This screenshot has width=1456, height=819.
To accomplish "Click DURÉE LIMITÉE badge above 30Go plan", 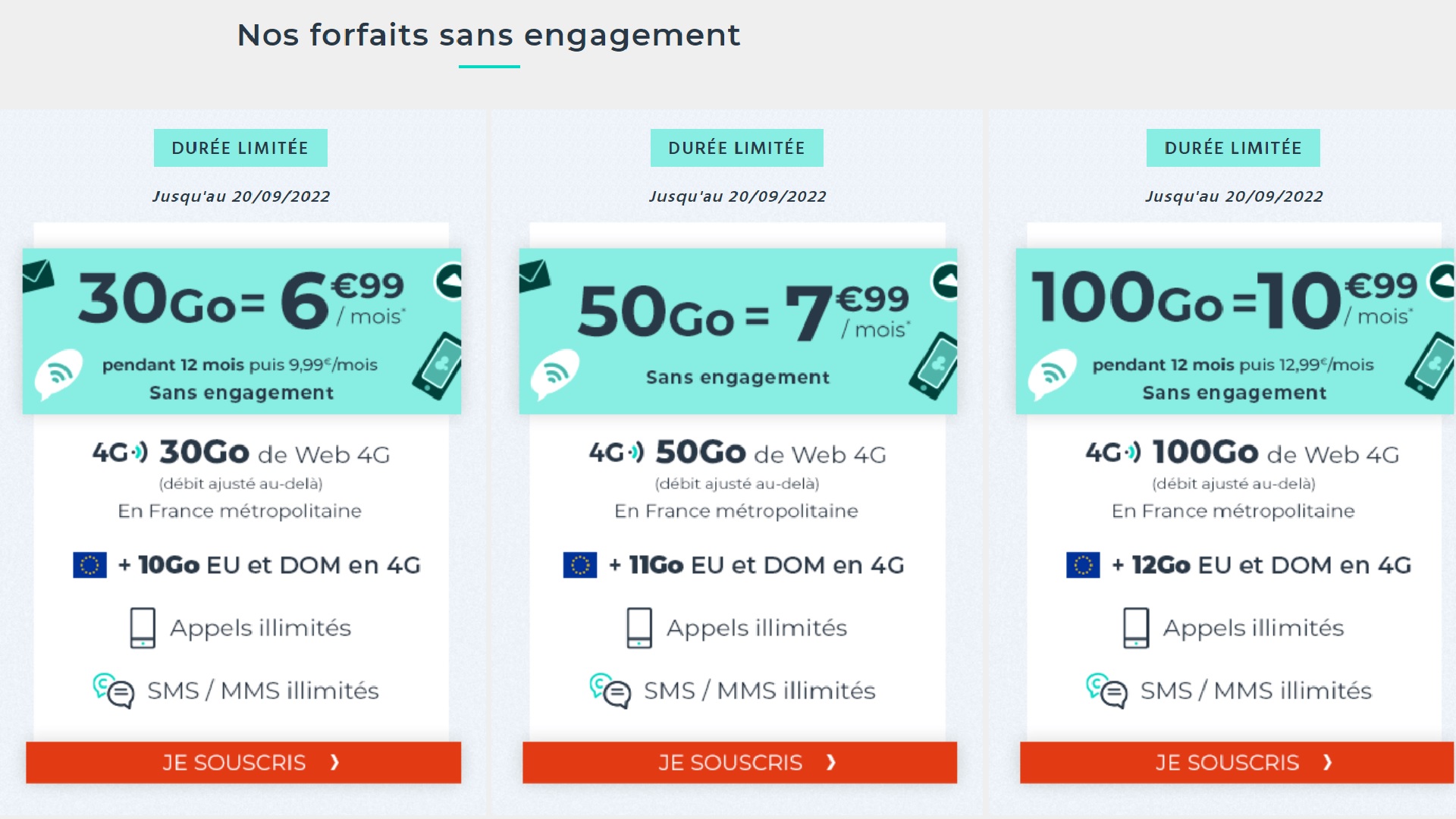I will (x=240, y=148).
